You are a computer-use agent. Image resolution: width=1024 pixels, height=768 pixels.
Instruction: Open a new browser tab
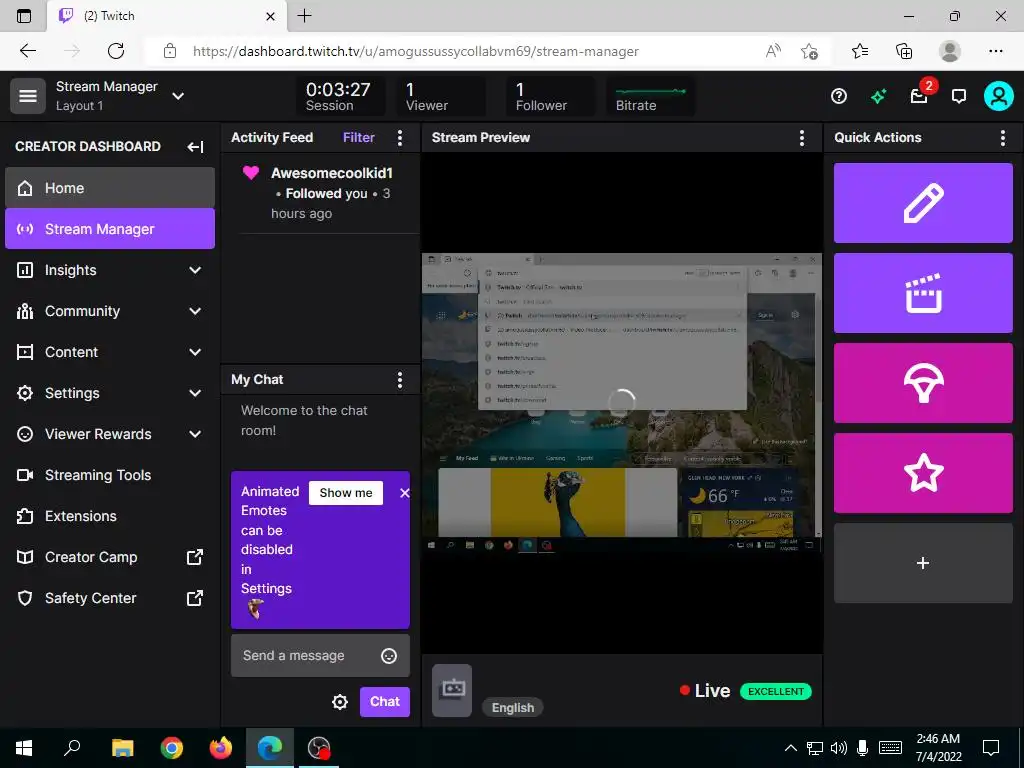304,16
